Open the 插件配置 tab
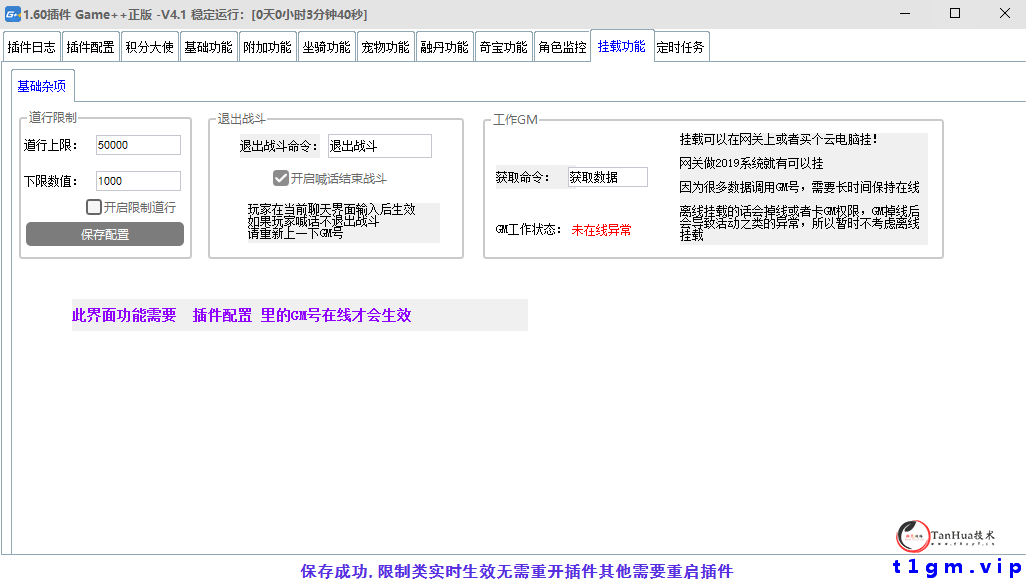Viewport: 1026px width, 583px height. coord(90,45)
